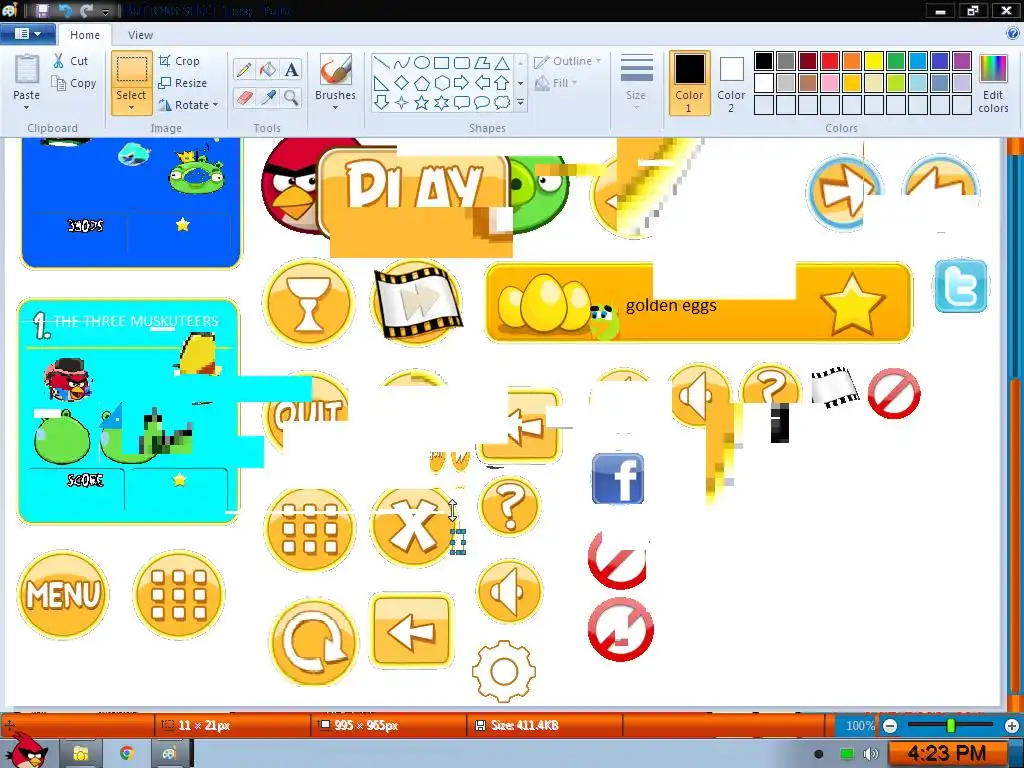Expand the Paste options arrow
Screen dimensions: 1024x768
point(26,108)
